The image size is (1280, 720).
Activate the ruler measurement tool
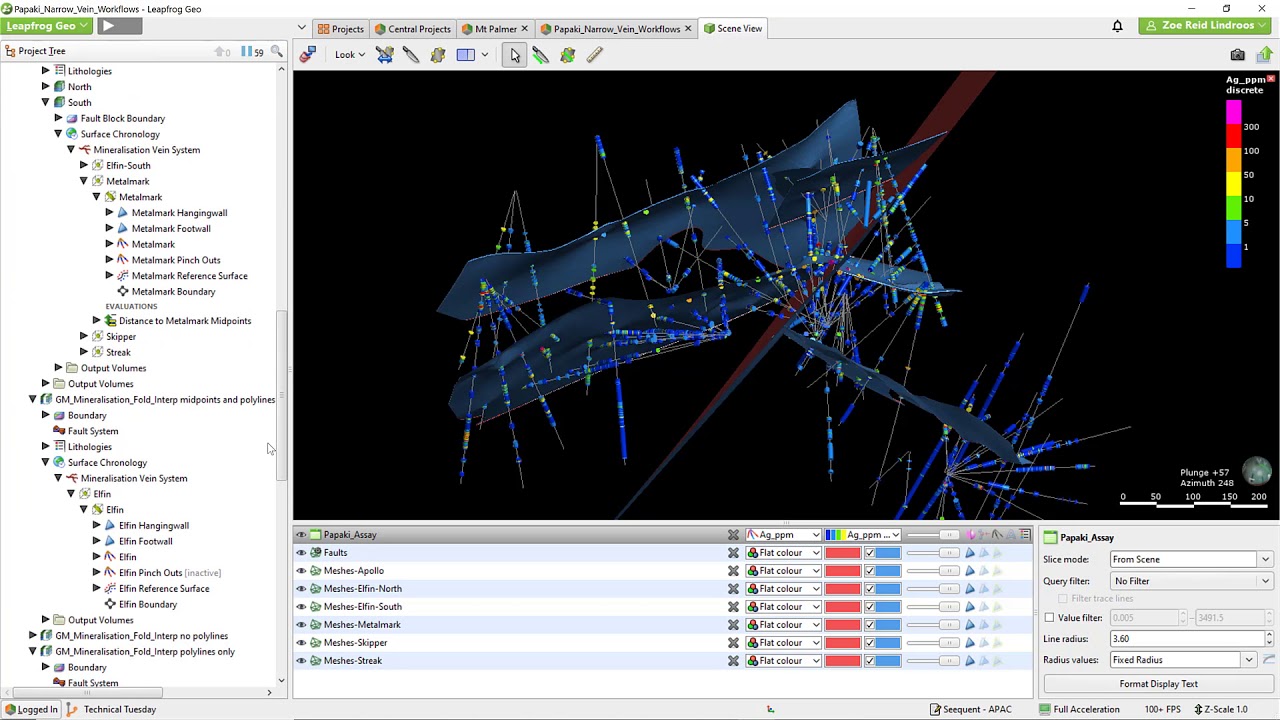(x=594, y=55)
